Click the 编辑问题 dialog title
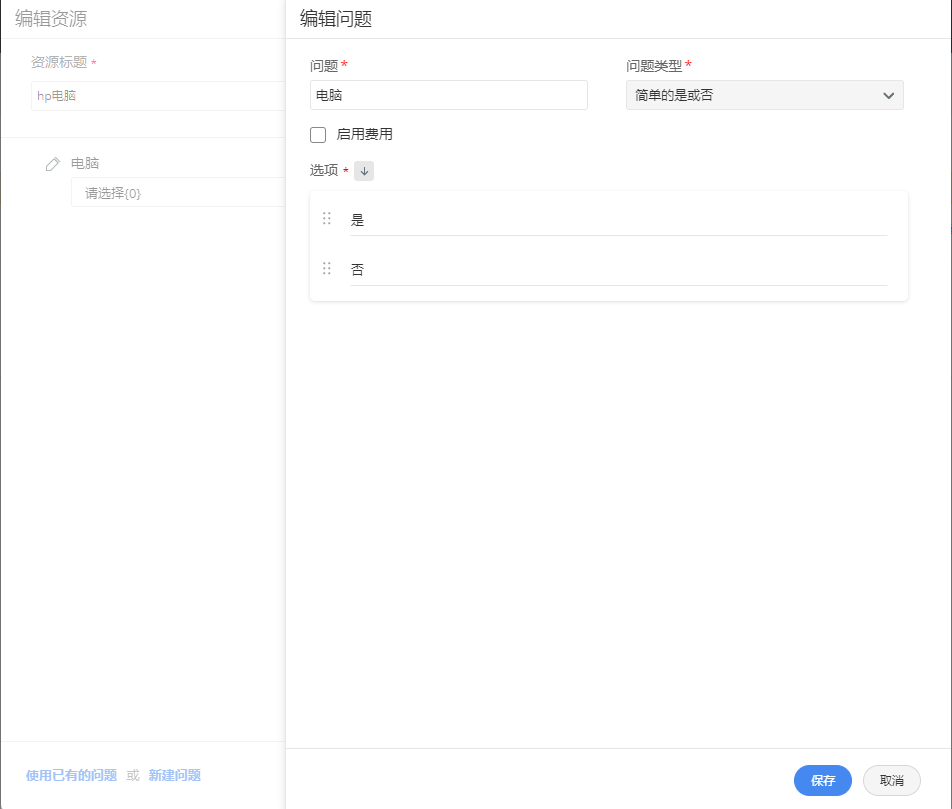 pos(336,19)
